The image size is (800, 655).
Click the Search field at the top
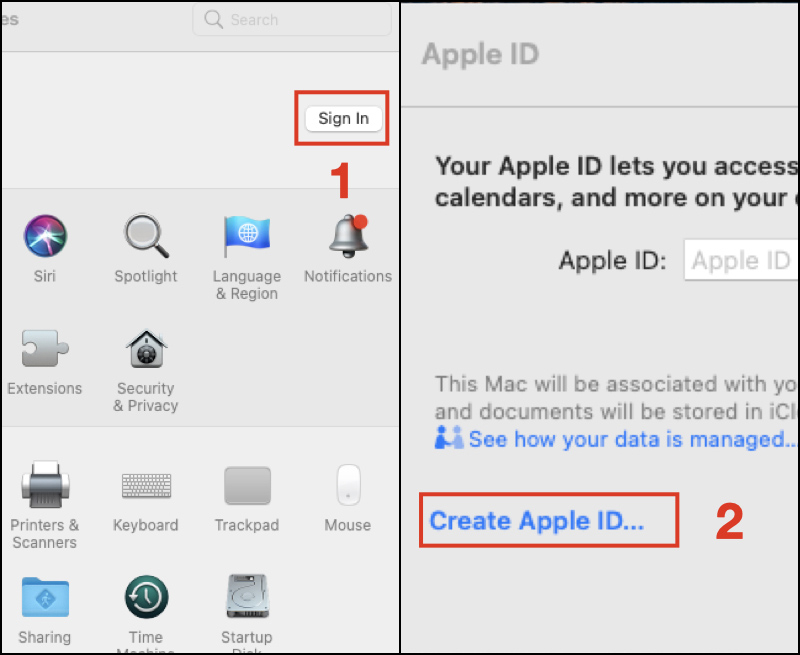click(x=290, y=19)
